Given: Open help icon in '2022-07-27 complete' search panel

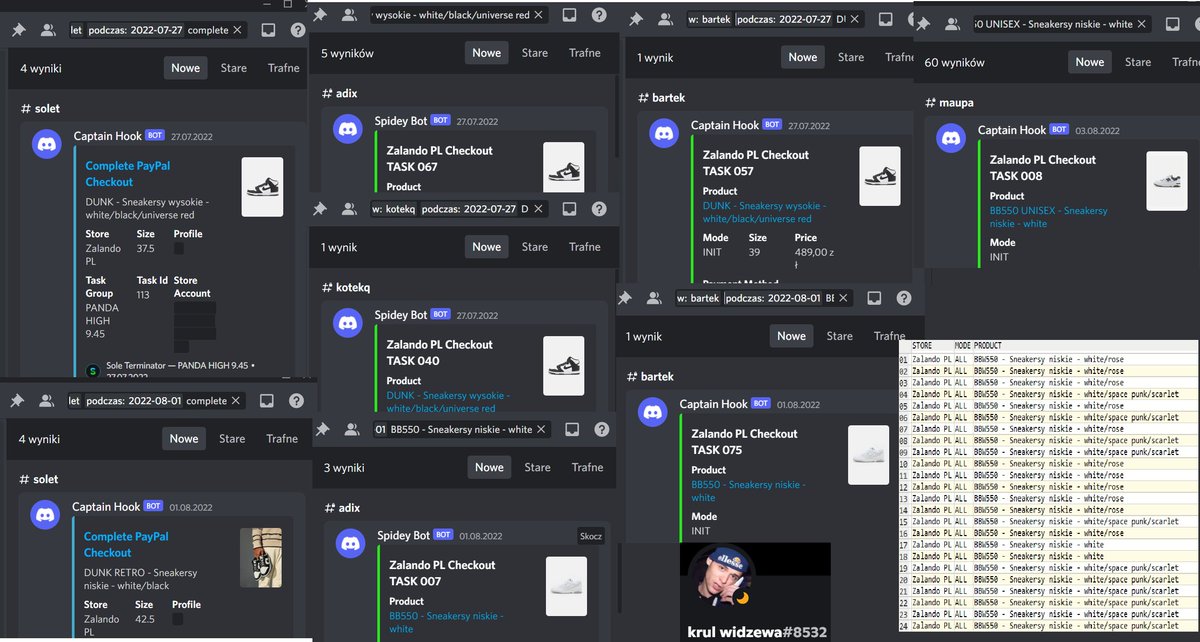Looking at the screenshot, I should click(297, 30).
